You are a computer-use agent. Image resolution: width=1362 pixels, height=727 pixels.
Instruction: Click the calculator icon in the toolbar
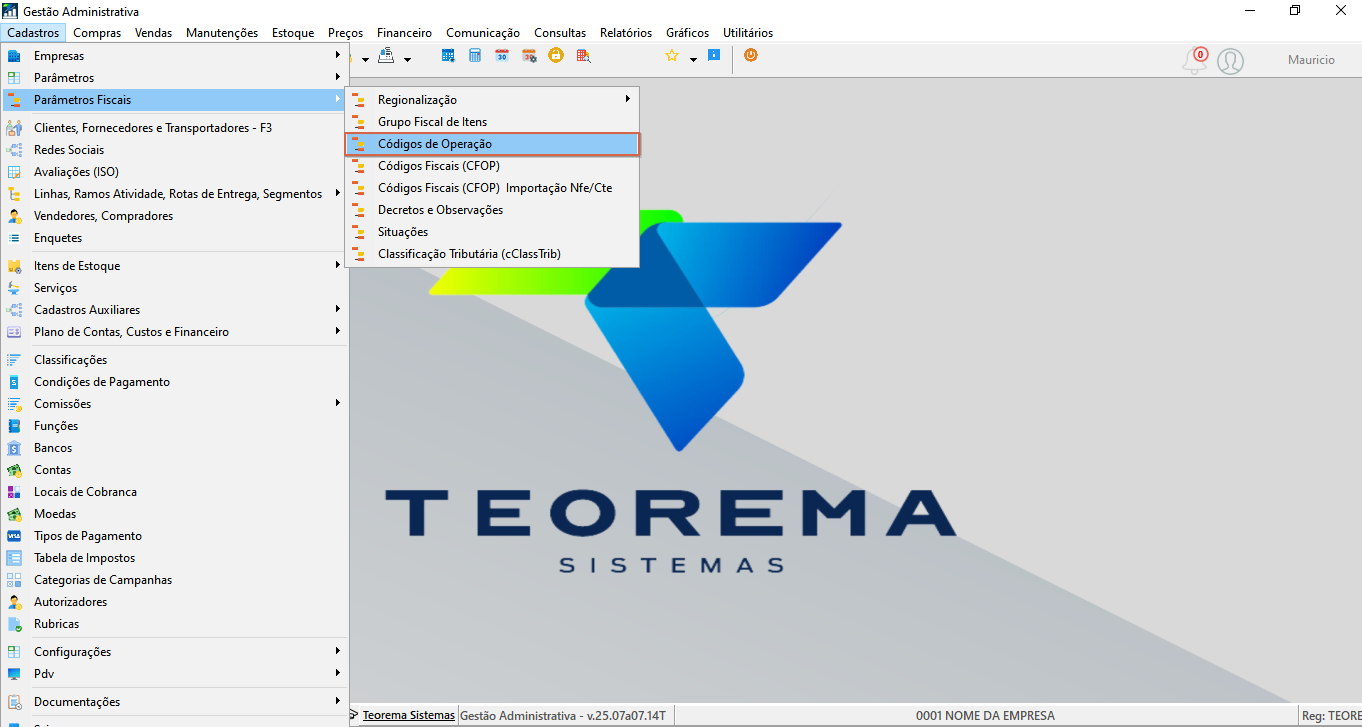click(475, 56)
